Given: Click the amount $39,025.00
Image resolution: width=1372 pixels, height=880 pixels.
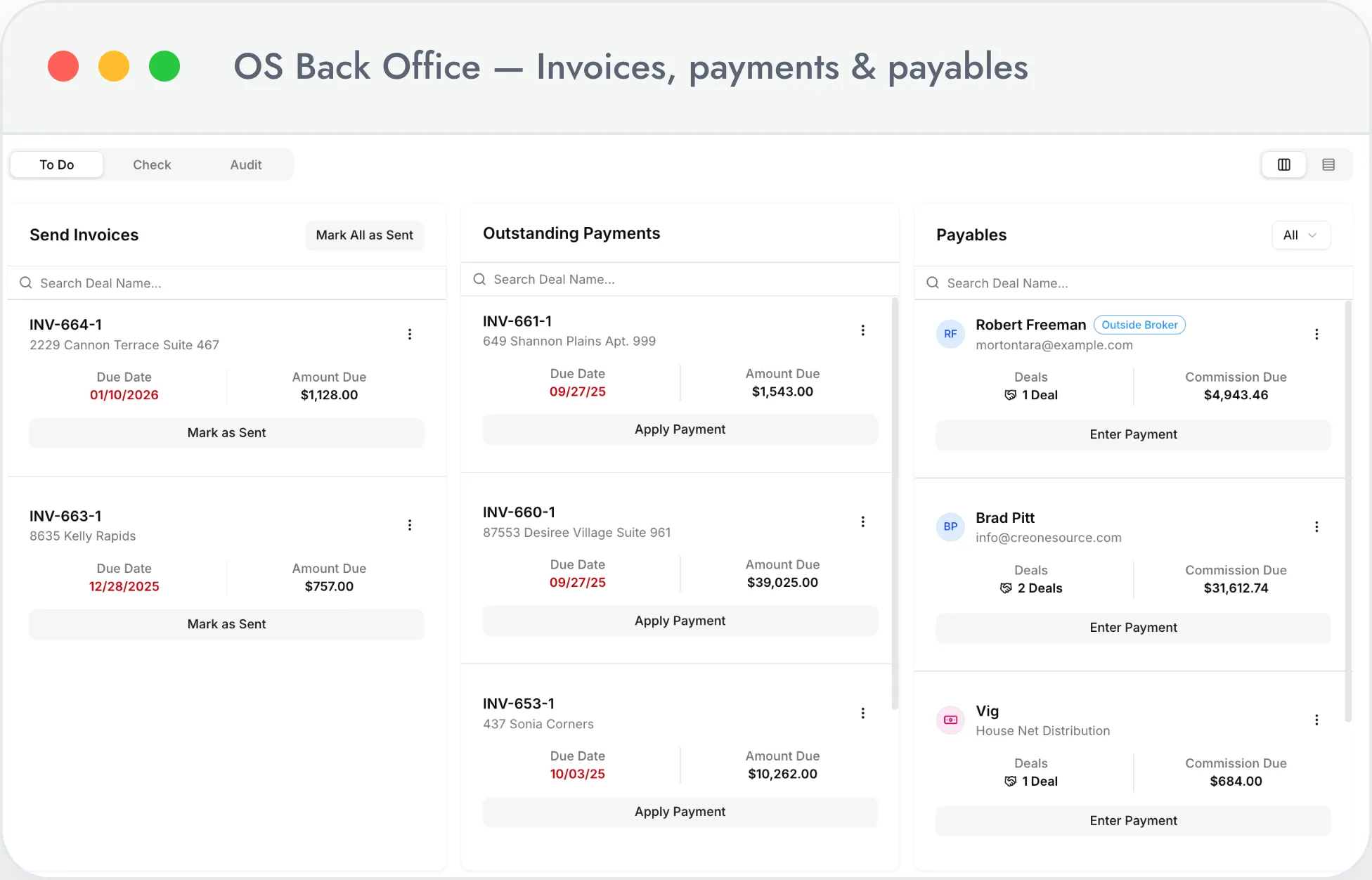Looking at the screenshot, I should [782, 583].
